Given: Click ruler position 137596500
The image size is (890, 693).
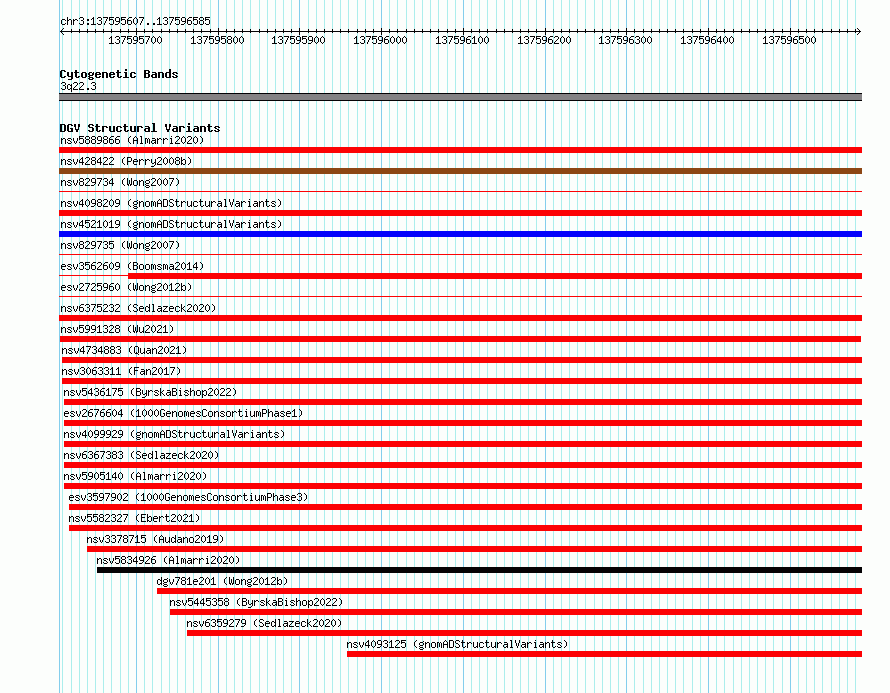Looking at the screenshot, I should pos(789,40).
